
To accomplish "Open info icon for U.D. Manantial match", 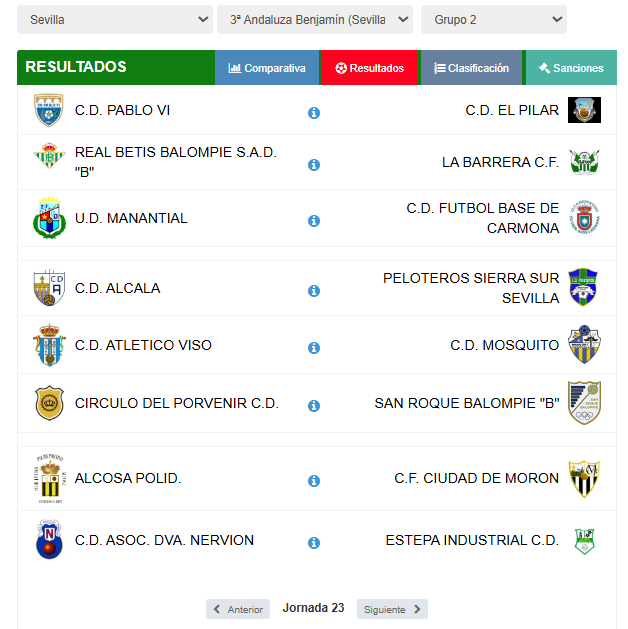I will click(x=314, y=221).
